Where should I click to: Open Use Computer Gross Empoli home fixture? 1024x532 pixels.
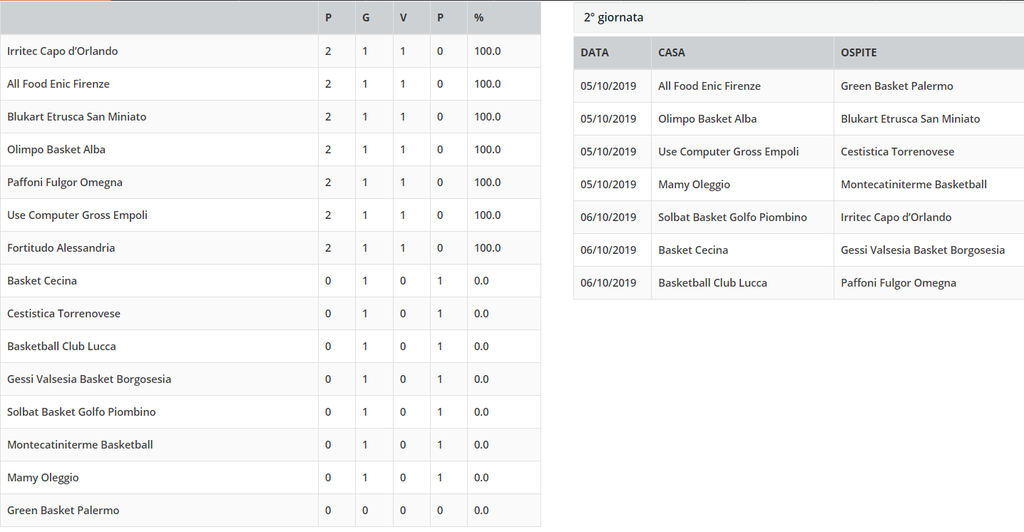click(728, 151)
